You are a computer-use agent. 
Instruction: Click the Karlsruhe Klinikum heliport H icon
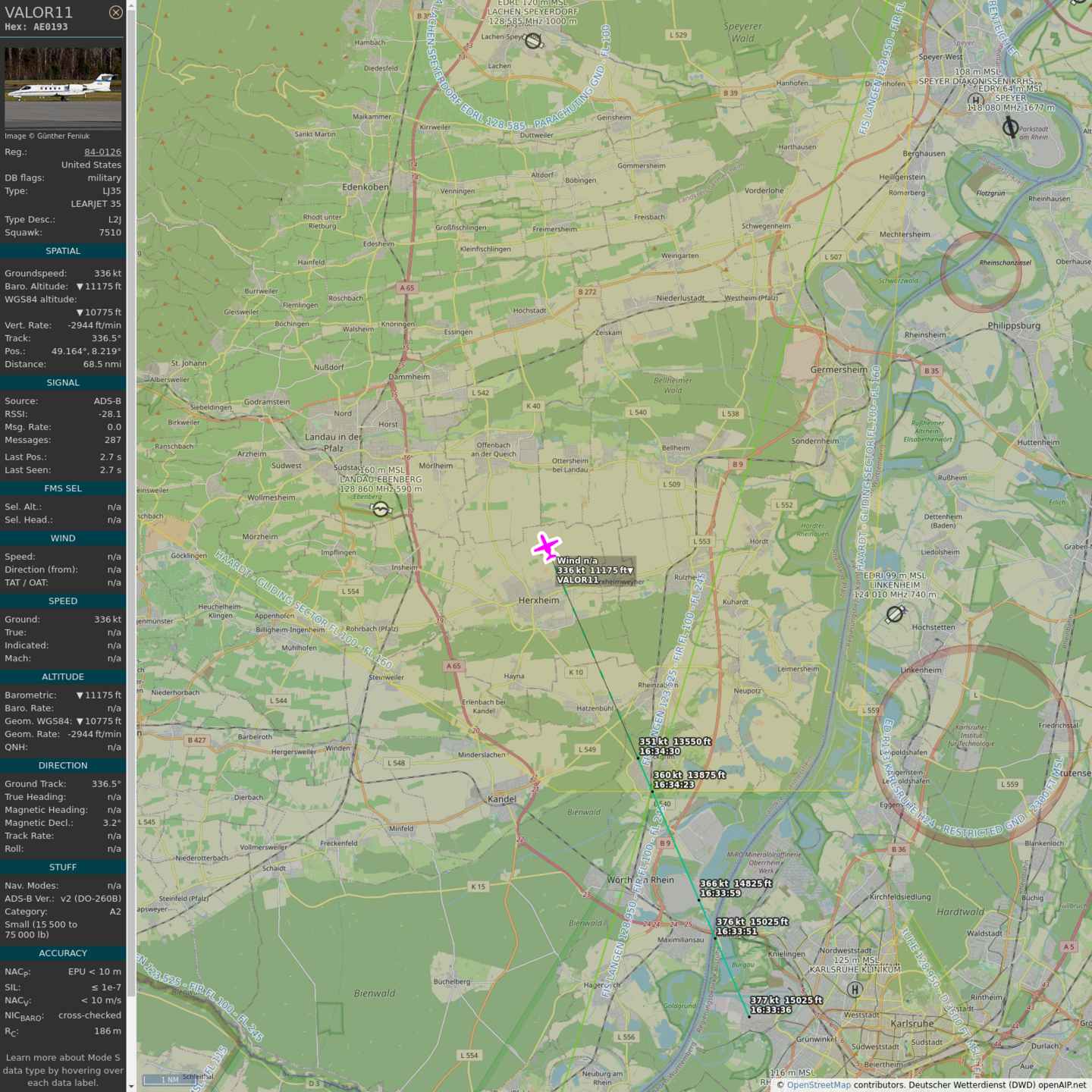(855, 989)
